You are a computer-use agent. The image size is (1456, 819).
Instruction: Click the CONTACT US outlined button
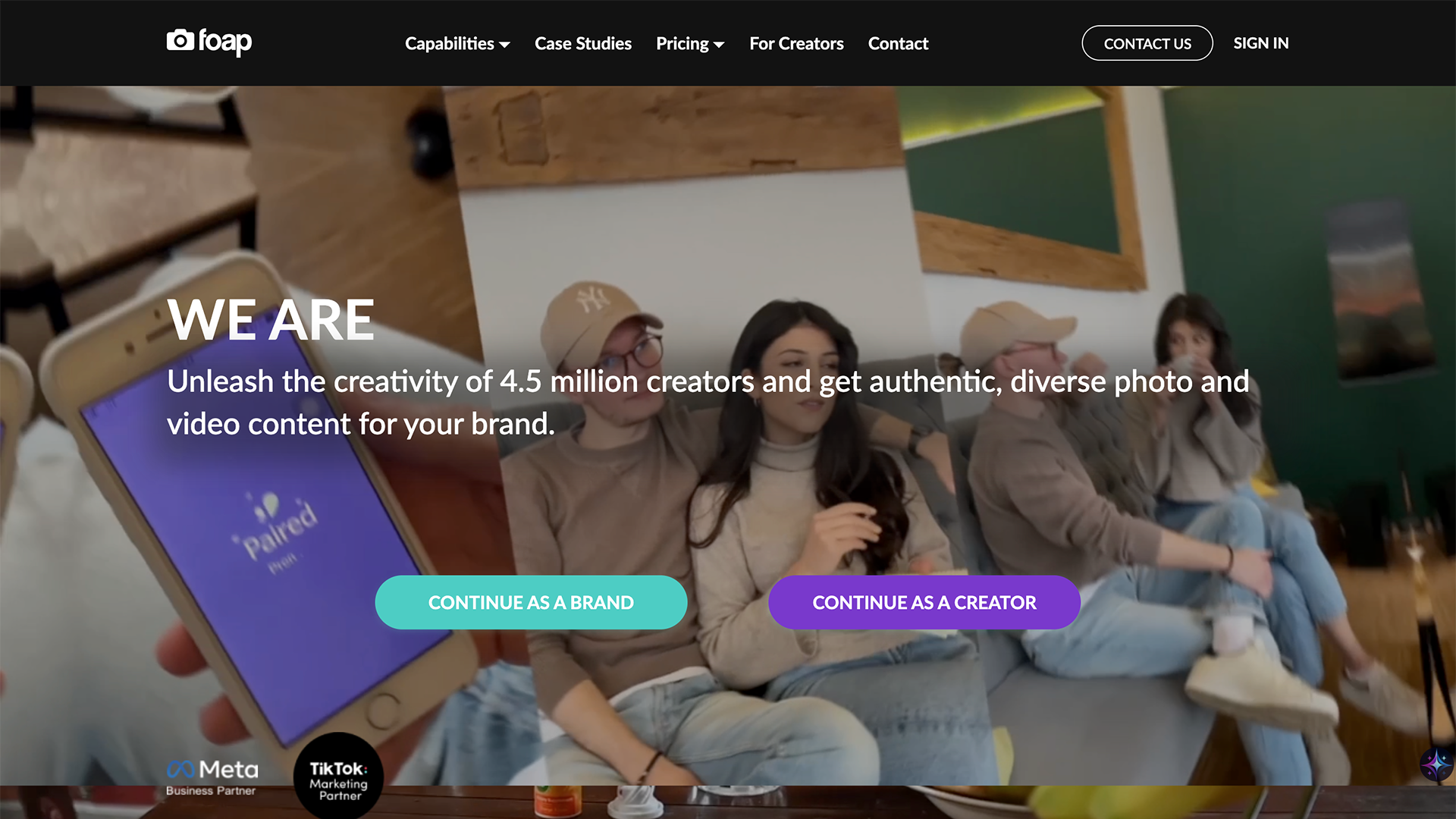(x=1147, y=43)
